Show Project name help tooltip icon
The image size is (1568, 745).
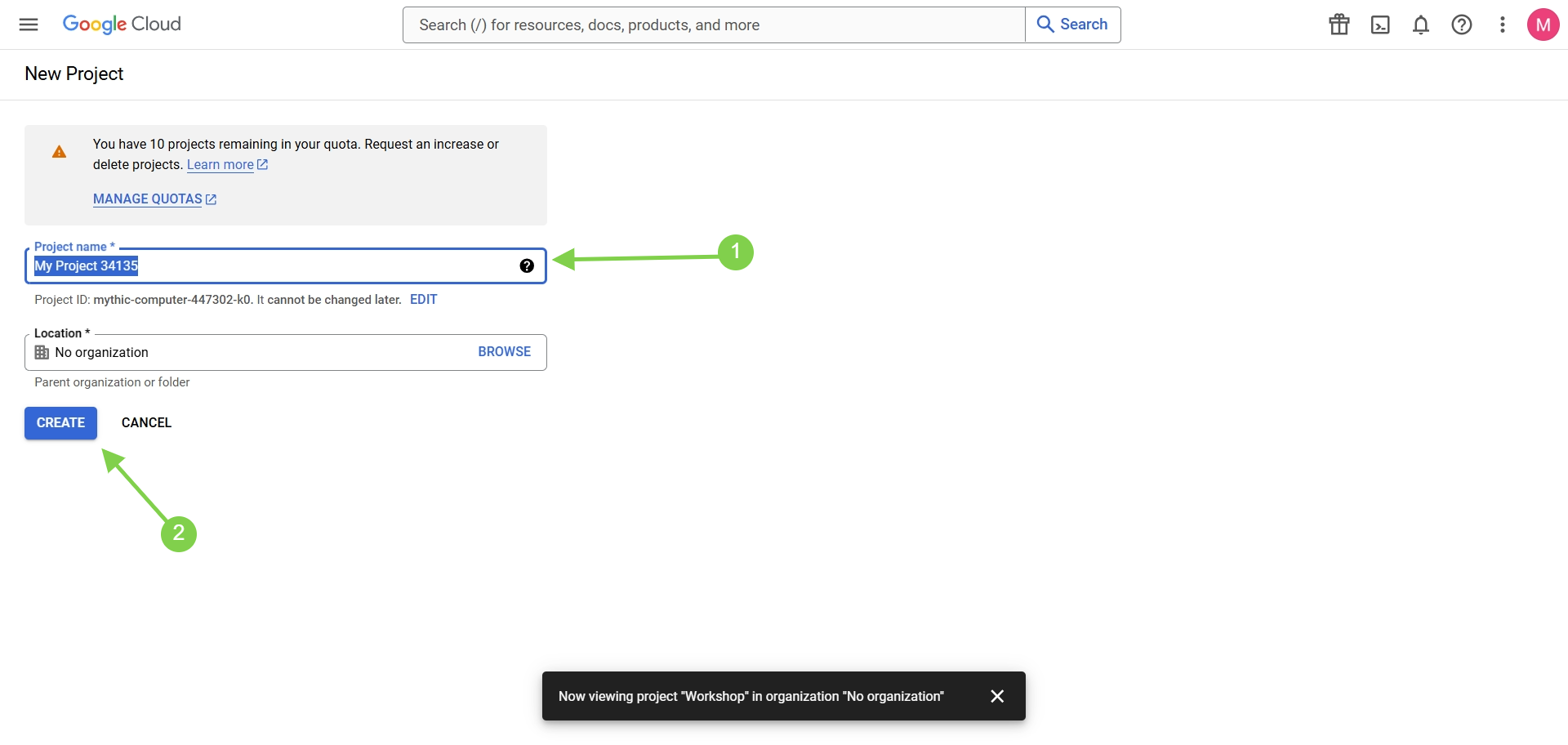tap(527, 265)
